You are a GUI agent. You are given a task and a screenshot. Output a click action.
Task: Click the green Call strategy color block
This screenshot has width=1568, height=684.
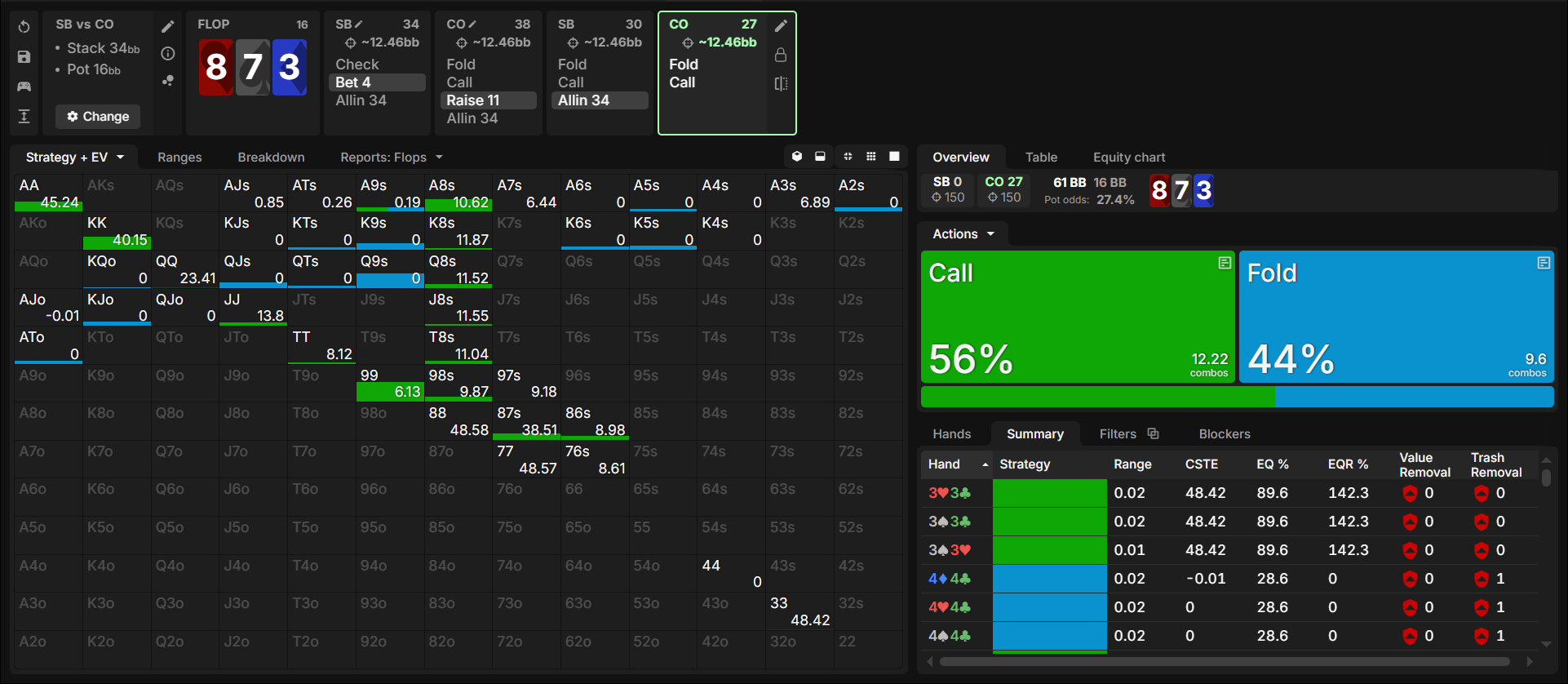point(1078,317)
